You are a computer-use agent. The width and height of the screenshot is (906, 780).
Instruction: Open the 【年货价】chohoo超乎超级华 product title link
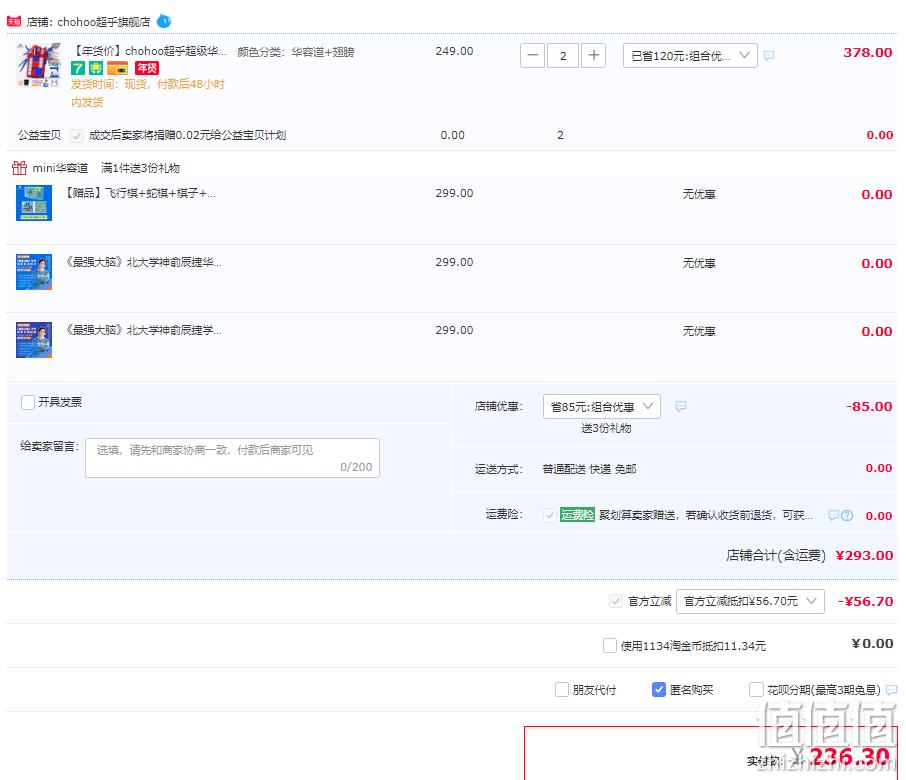(148, 51)
